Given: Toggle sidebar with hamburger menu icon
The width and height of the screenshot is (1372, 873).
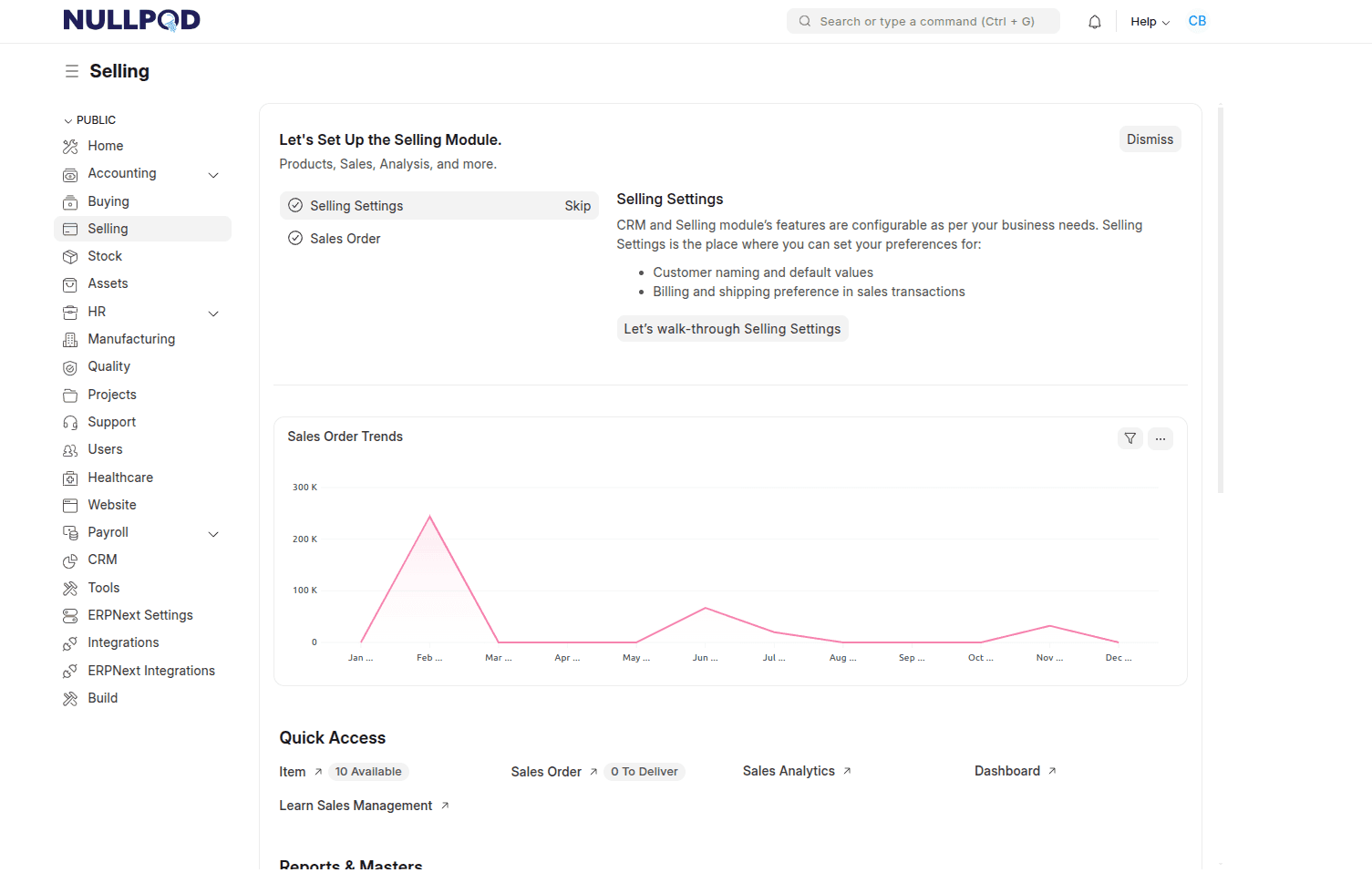Looking at the screenshot, I should 71,71.
